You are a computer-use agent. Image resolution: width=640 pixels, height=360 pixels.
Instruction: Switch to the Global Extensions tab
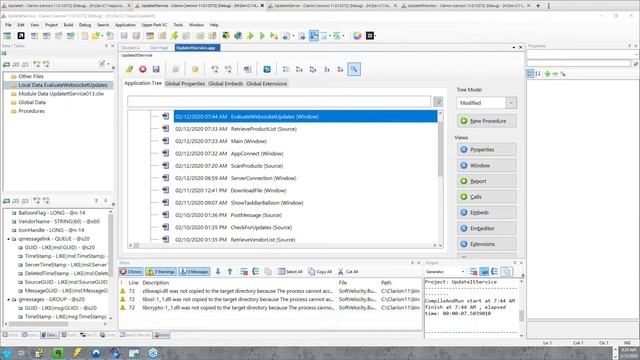[x=267, y=84]
